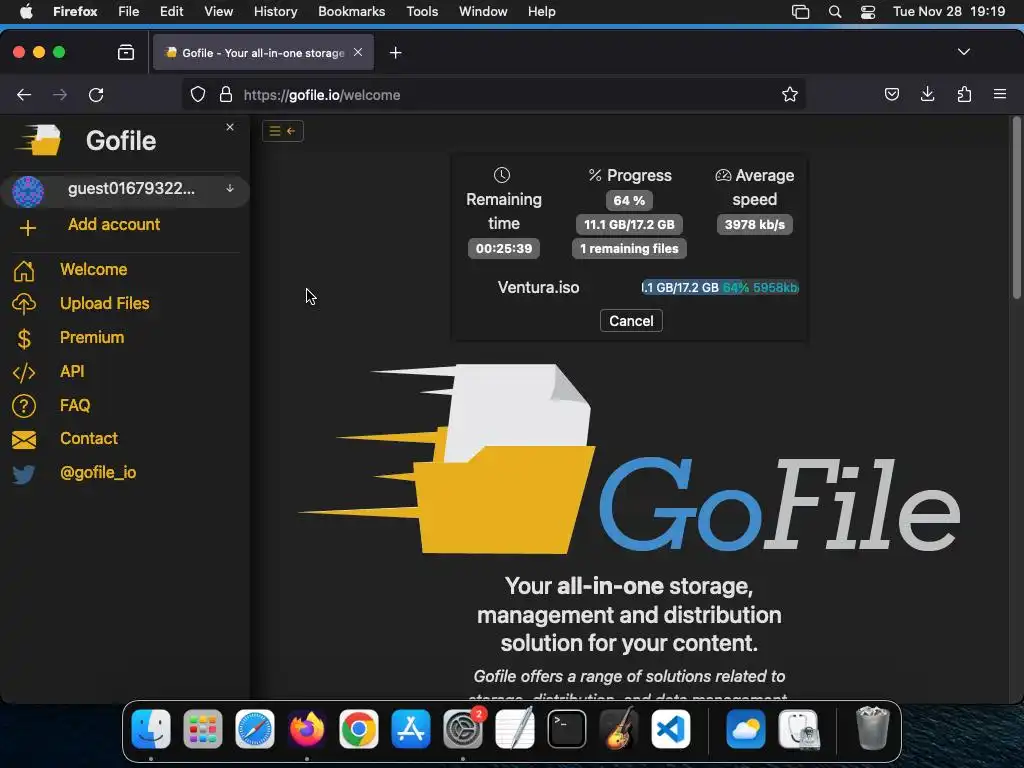Expand the list all tabs chevron
1024x768 pixels.
tap(963, 52)
